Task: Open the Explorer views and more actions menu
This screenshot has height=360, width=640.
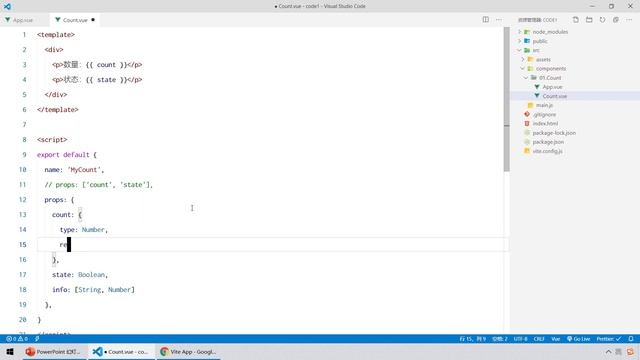Action: [629, 20]
